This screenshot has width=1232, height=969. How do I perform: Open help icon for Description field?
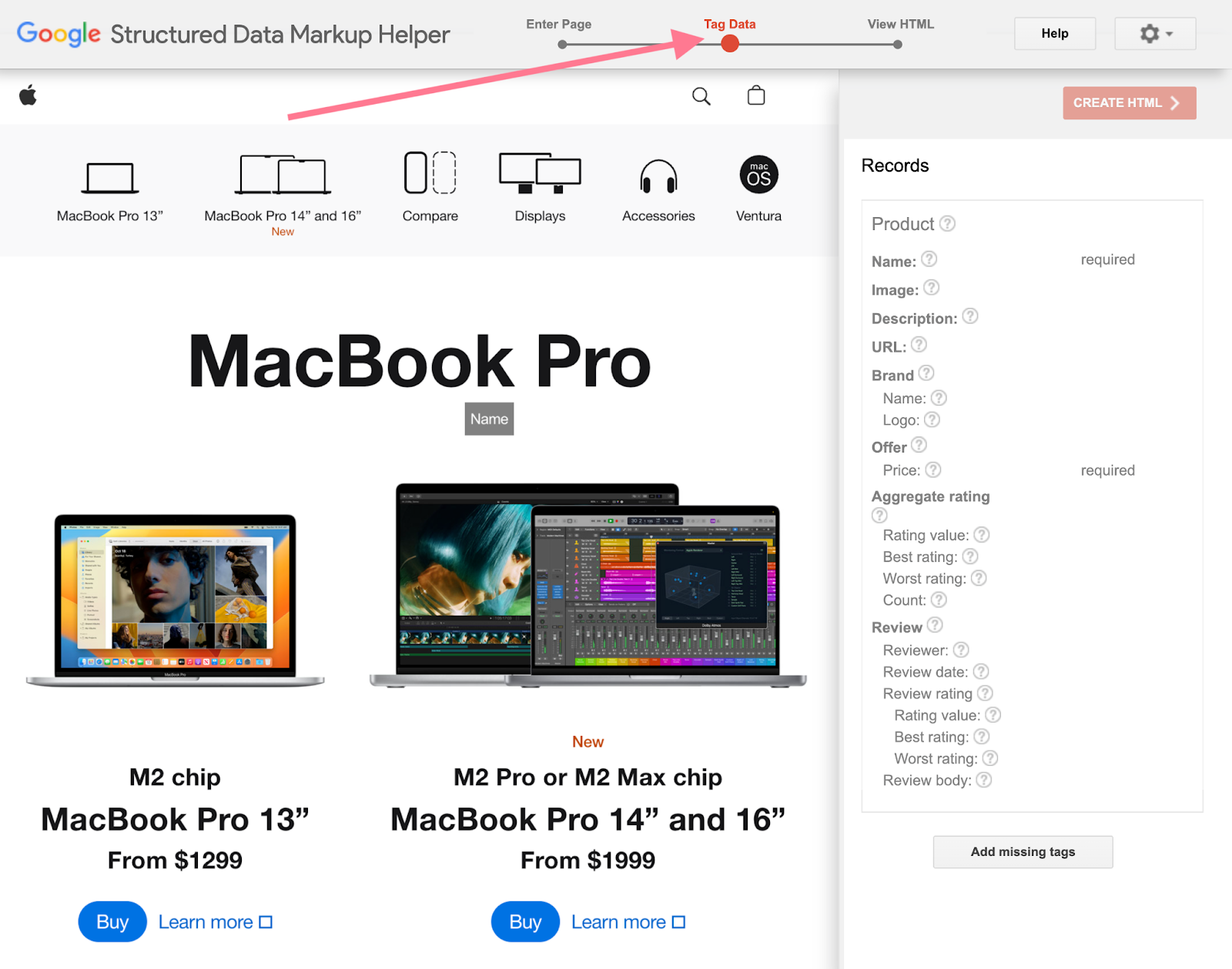tap(970, 316)
